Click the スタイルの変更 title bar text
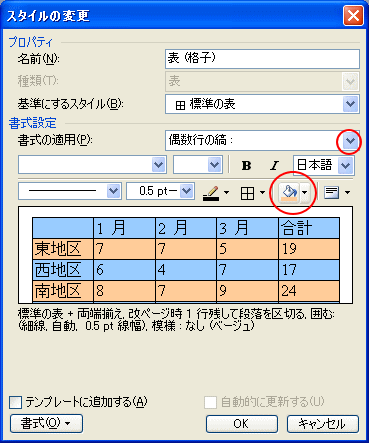Viewport: 369px width, 443px height. click(48, 16)
